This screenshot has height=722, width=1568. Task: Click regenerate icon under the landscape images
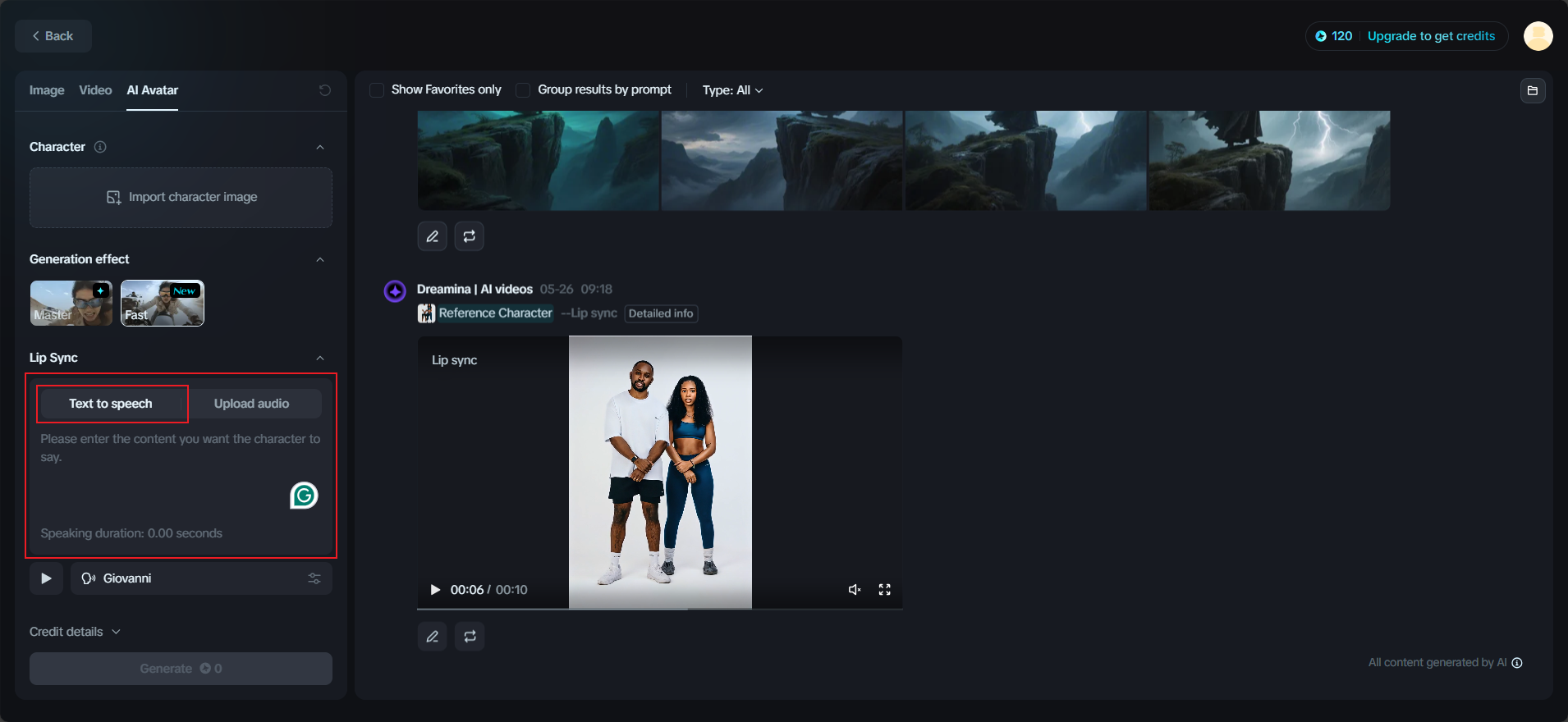point(470,236)
